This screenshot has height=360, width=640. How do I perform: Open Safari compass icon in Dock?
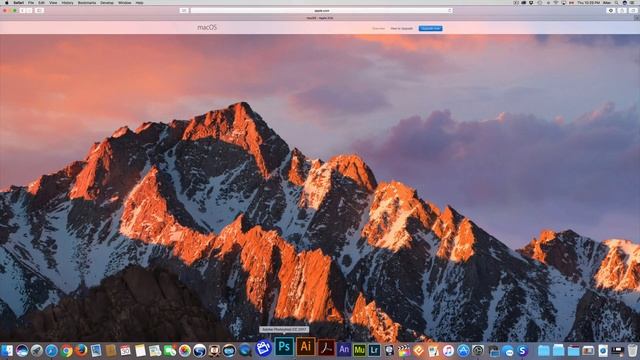(51, 351)
